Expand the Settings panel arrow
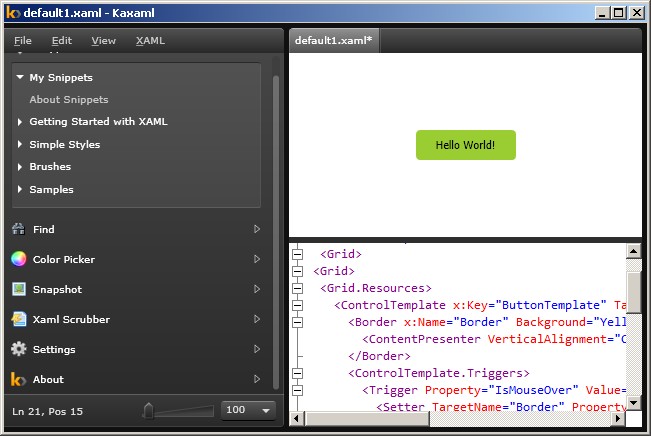 [x=257, y=349]
